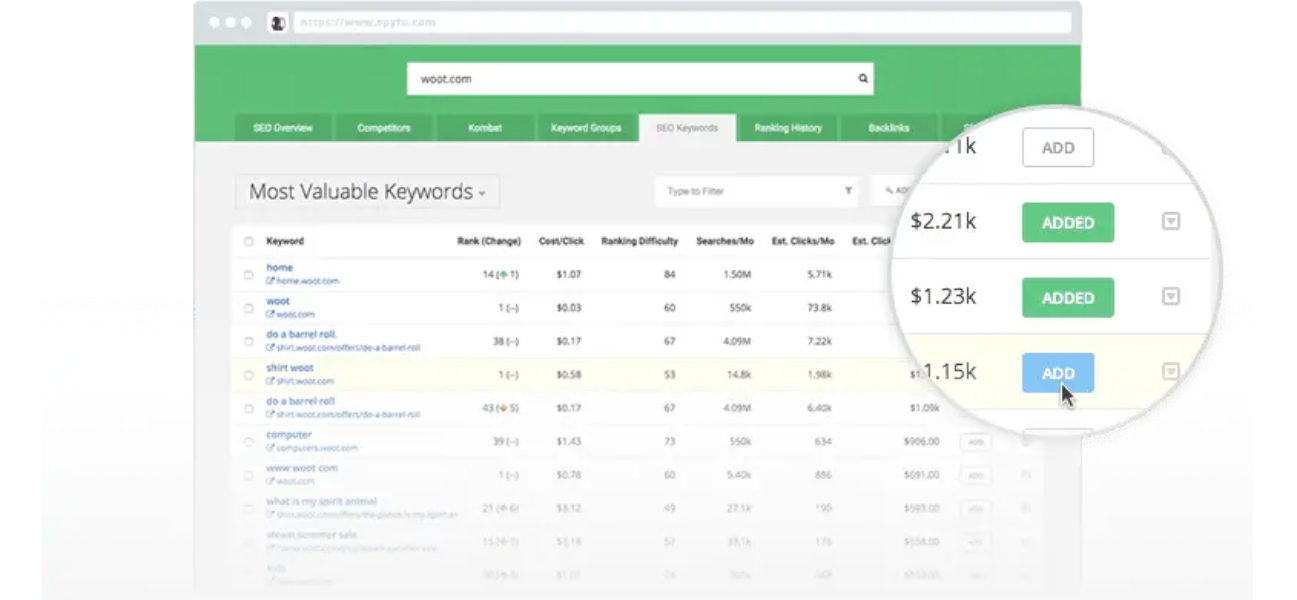Open the Competitors tab
1297x600 pixels.
click(384, 128)
